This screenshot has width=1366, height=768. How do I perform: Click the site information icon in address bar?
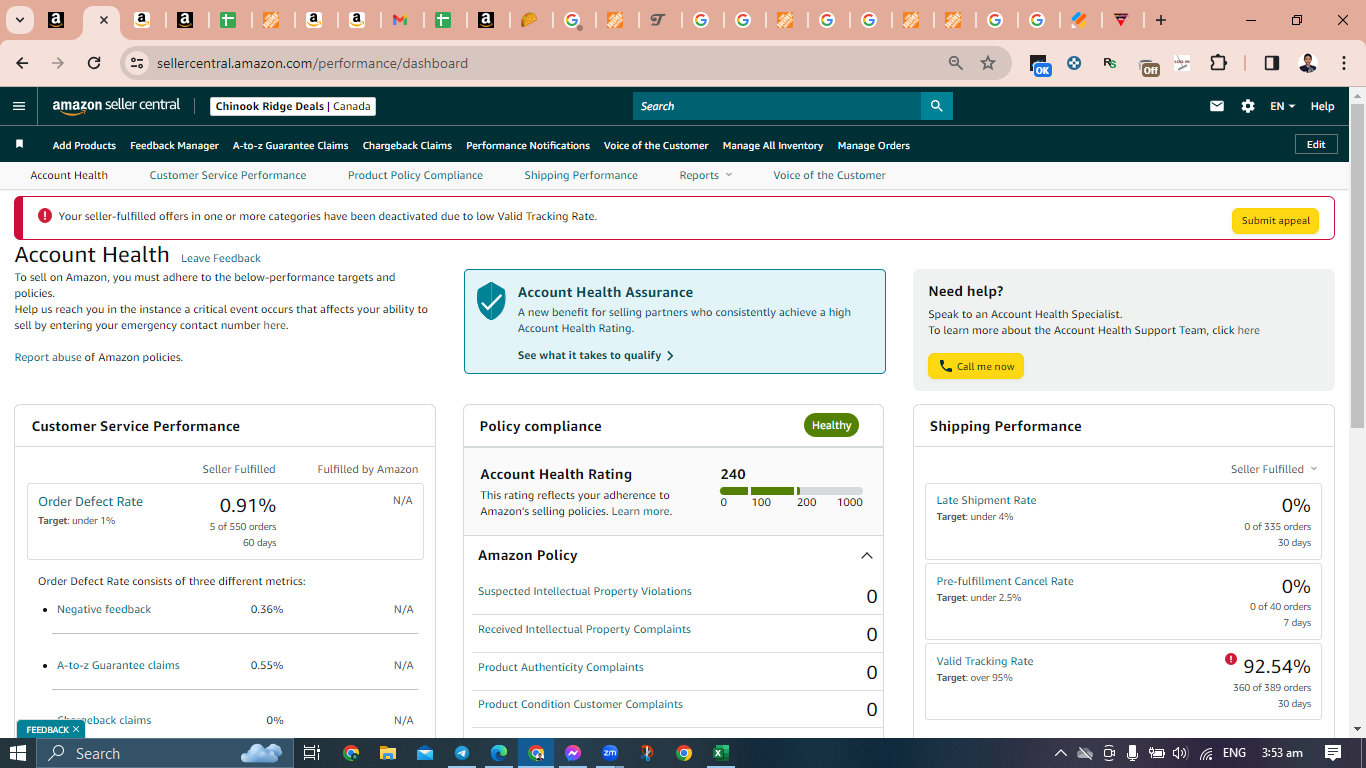point(137,63)
